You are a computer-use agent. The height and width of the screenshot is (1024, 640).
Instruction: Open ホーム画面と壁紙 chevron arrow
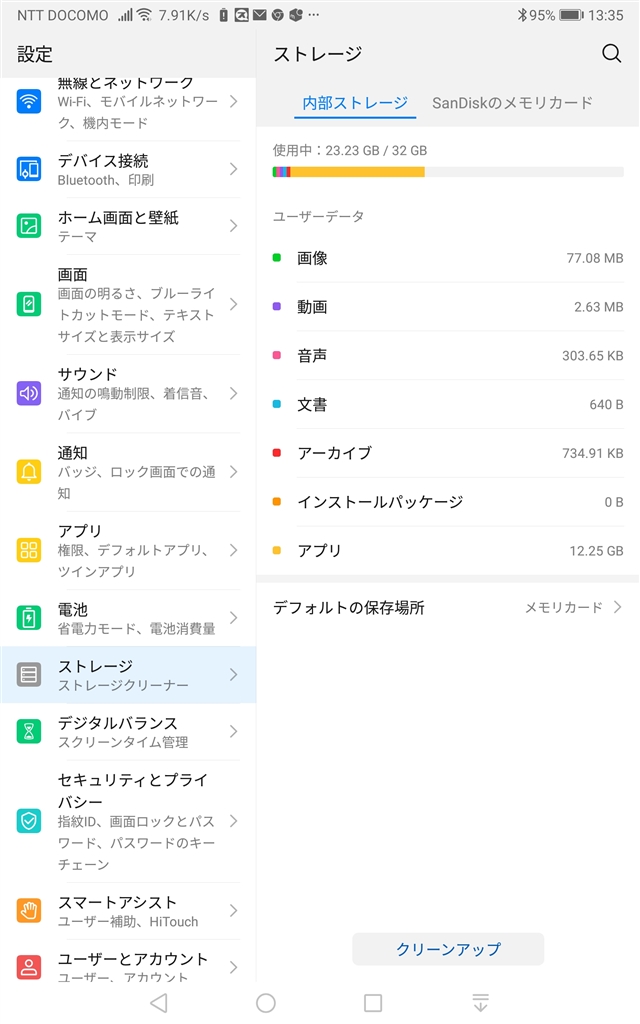[233, 226]
